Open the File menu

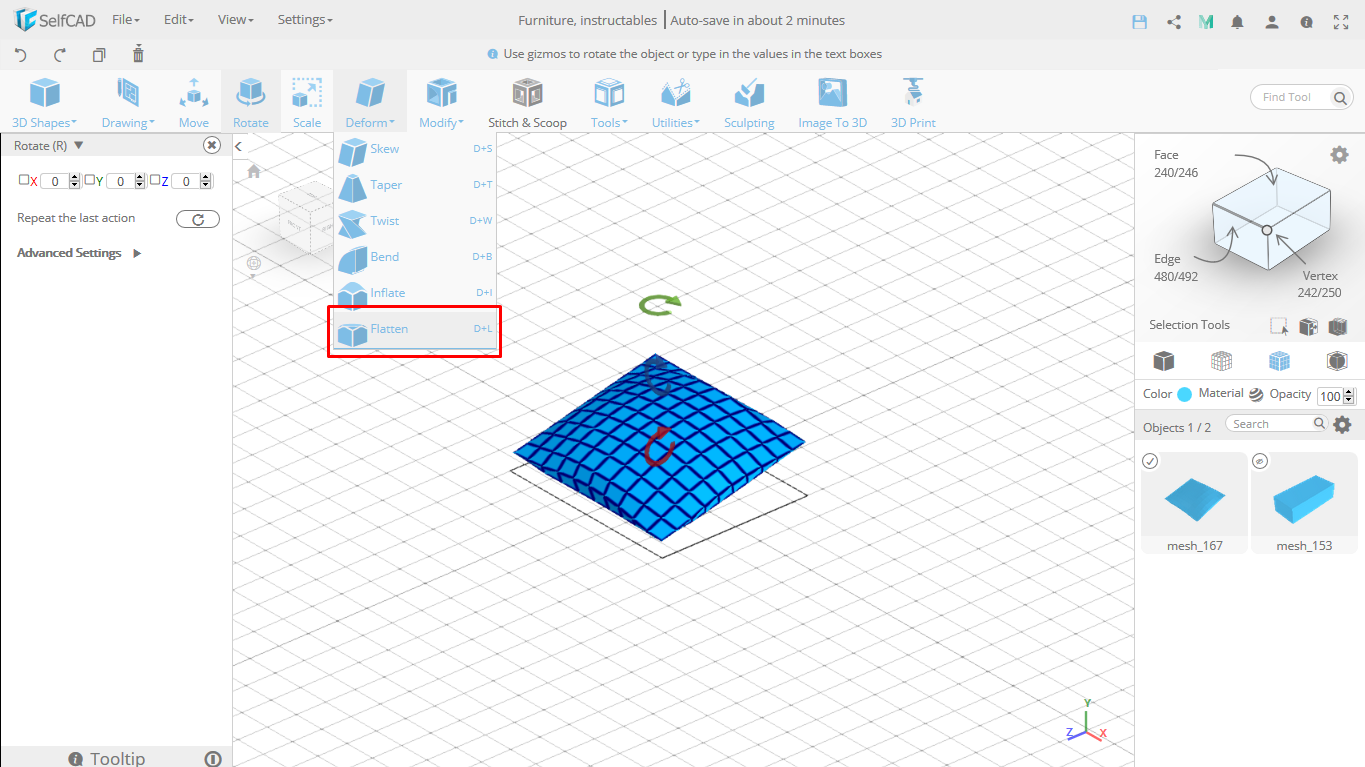tap(126, 20)
